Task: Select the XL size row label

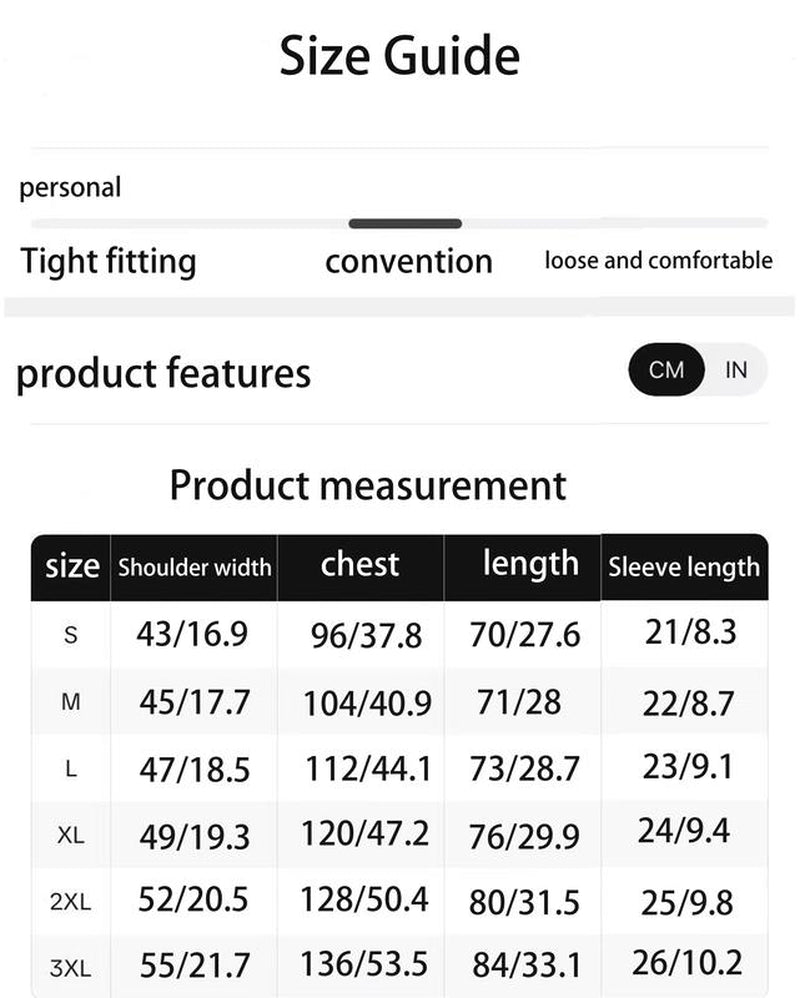Action: click(x=71, y=836)
